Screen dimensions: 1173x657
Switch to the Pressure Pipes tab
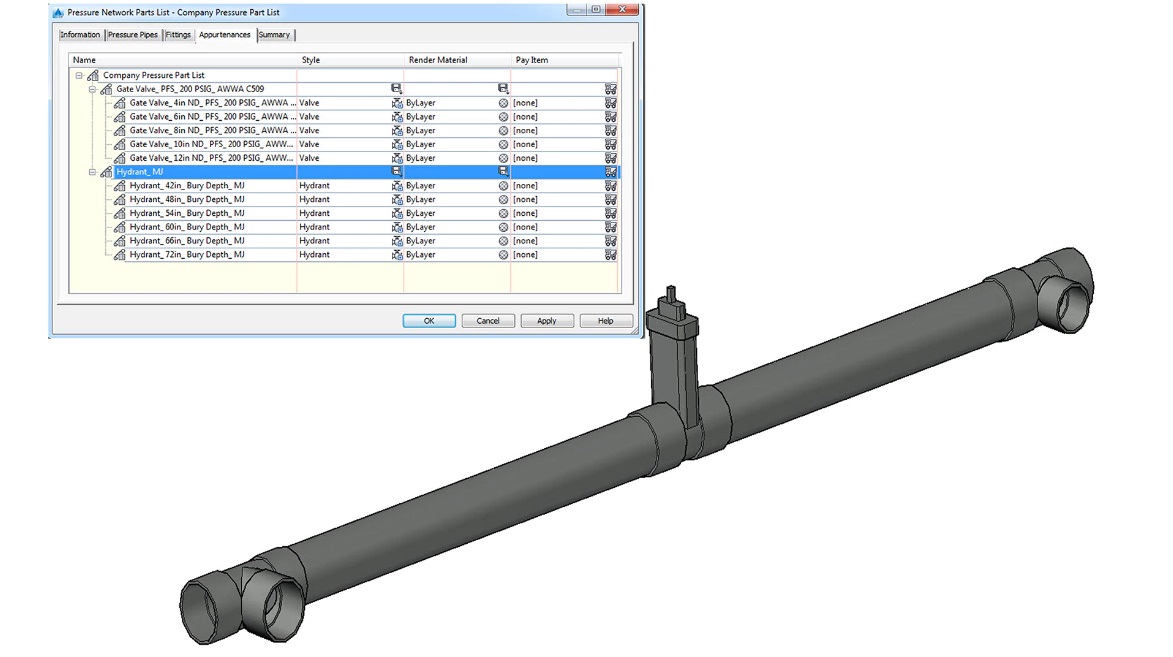pyautogui.click(x=132, y=35)
